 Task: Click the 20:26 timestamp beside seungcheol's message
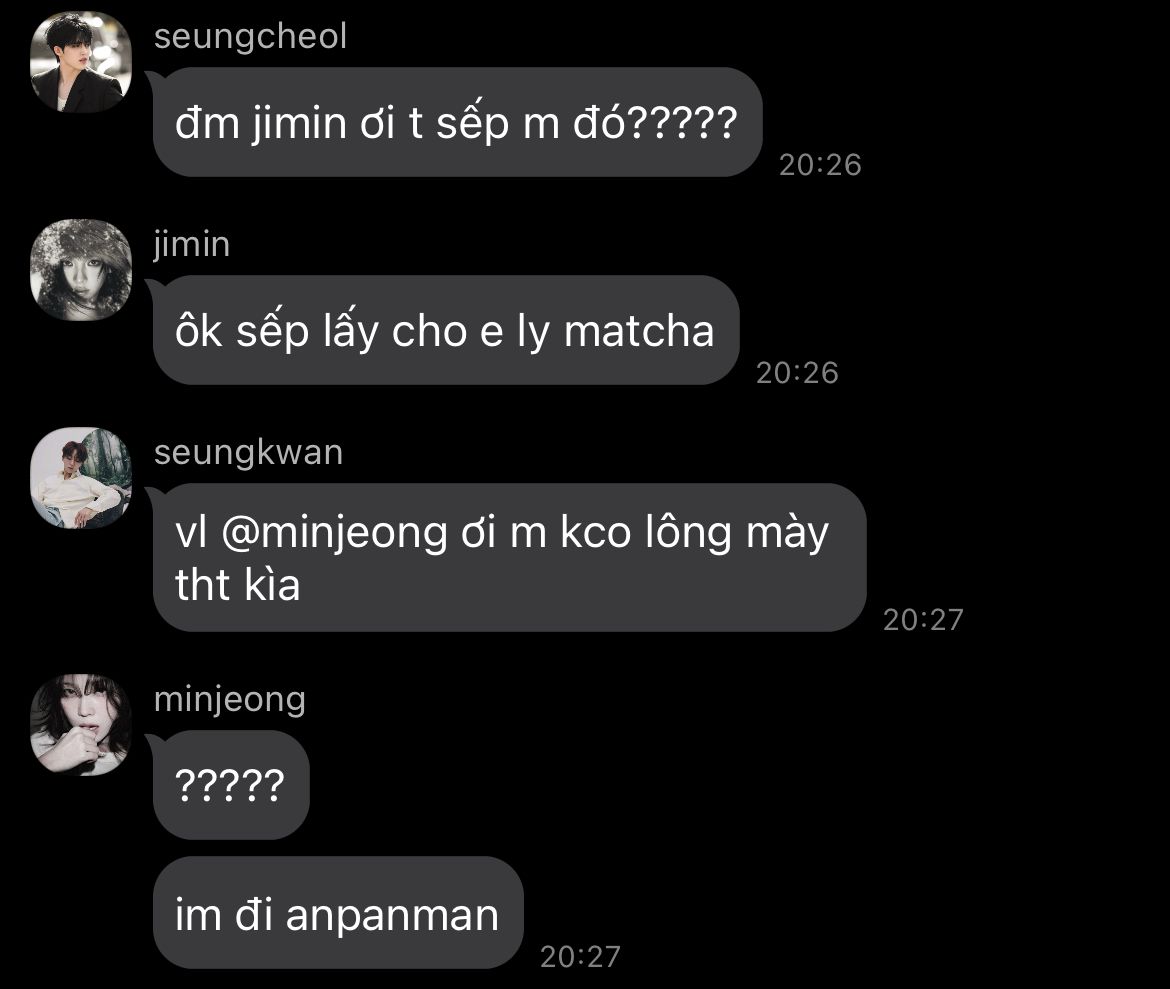(x=820, y=165)
